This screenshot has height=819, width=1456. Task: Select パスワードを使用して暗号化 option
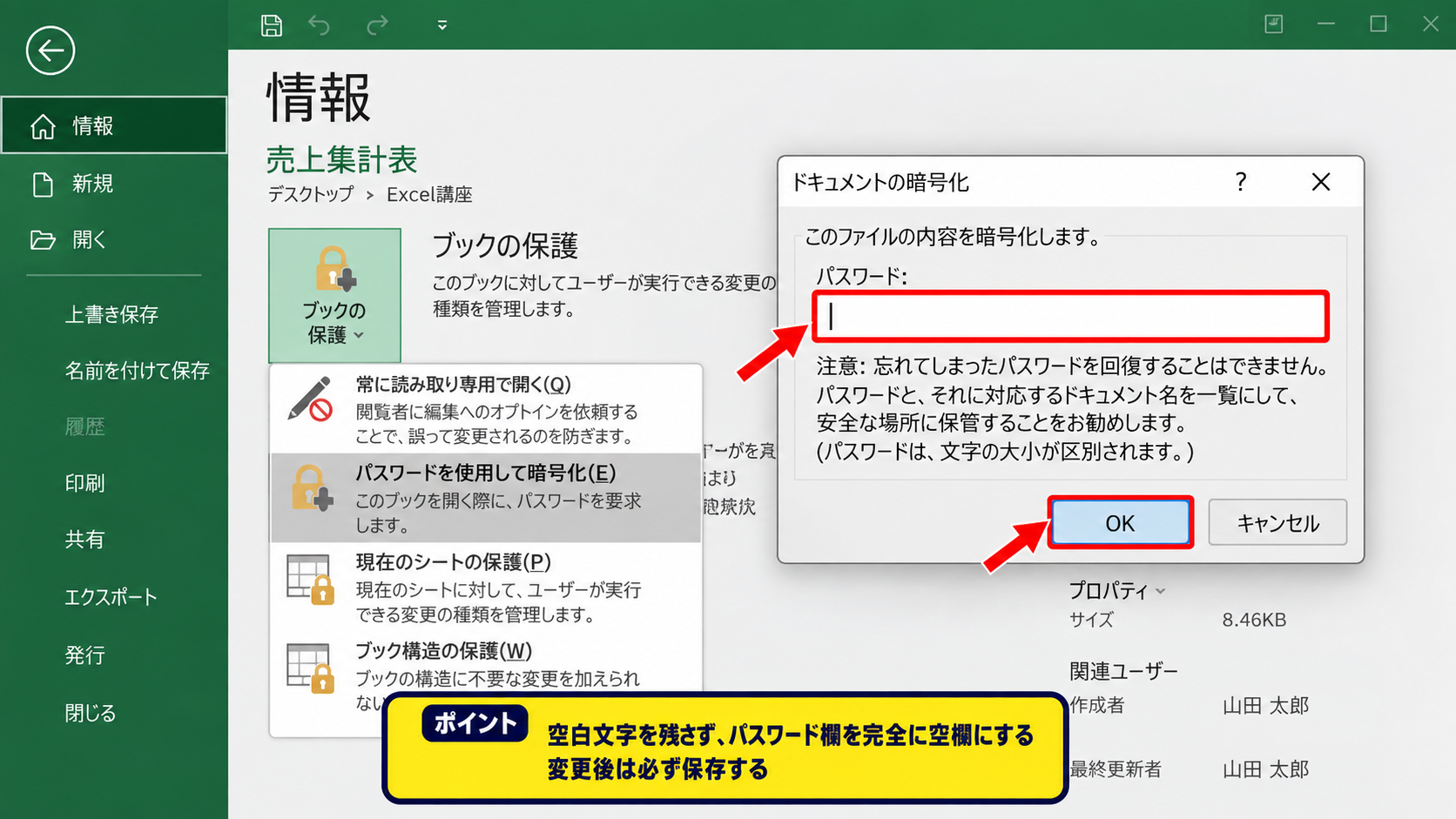486,498
